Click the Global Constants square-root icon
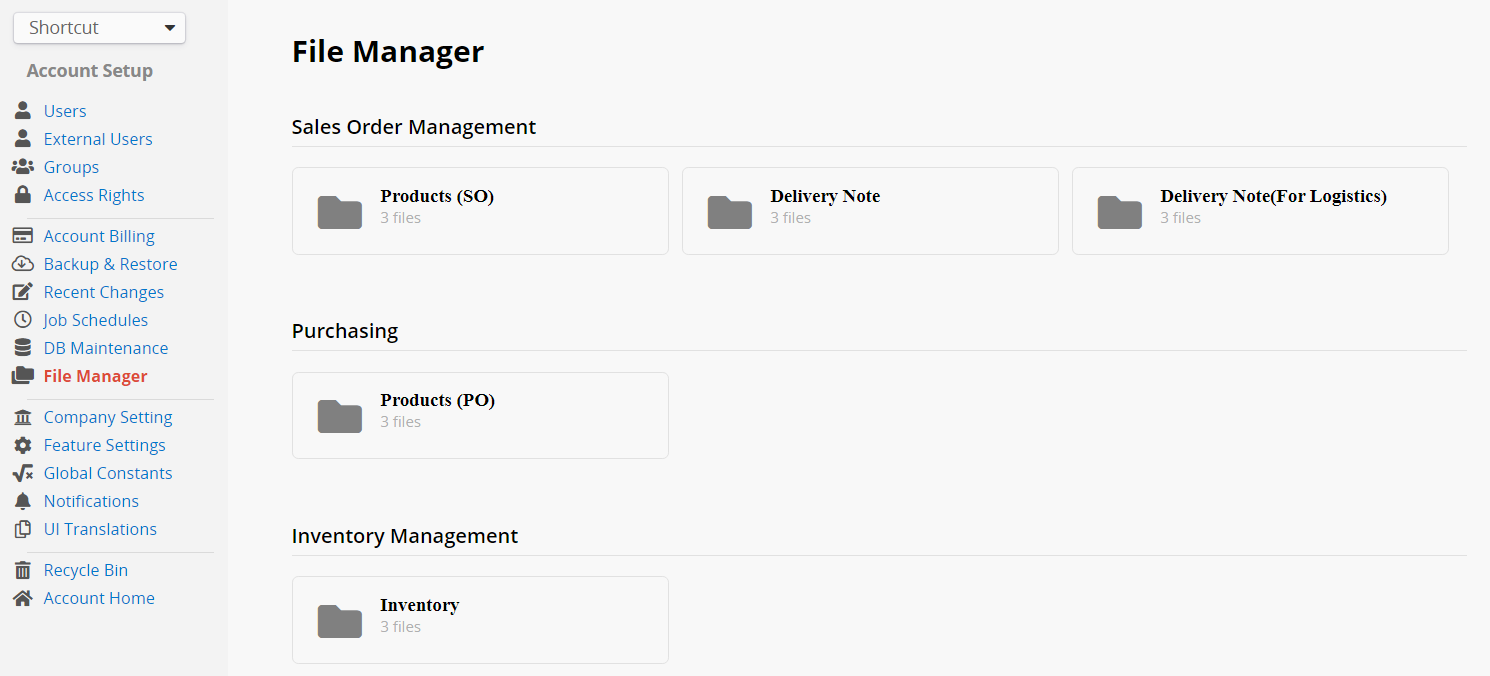Image resolution: width=1490 pixels, height=676 pixels. 22,473
